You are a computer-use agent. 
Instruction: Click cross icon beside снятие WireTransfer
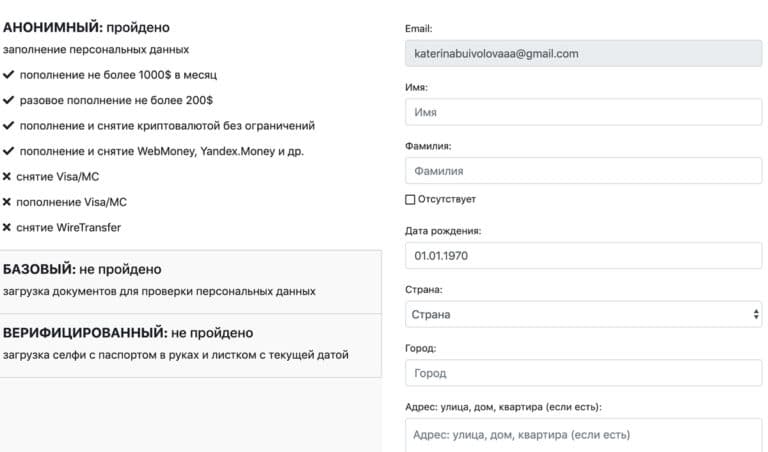7,228
